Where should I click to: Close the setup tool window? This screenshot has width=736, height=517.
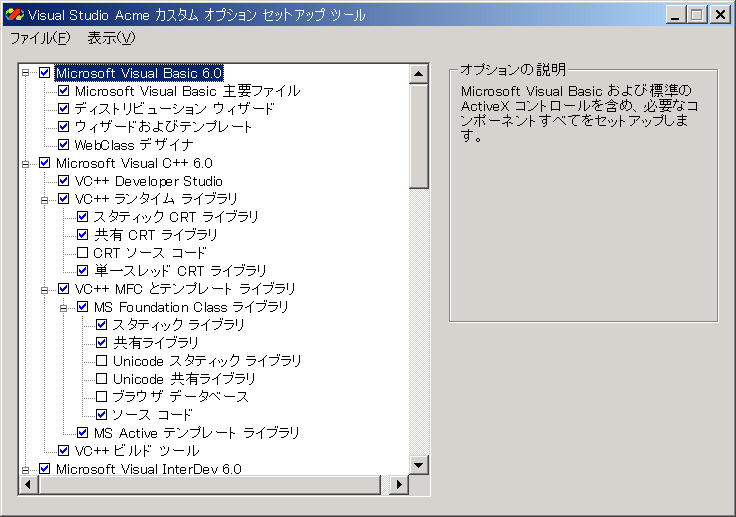pos(720,15)
